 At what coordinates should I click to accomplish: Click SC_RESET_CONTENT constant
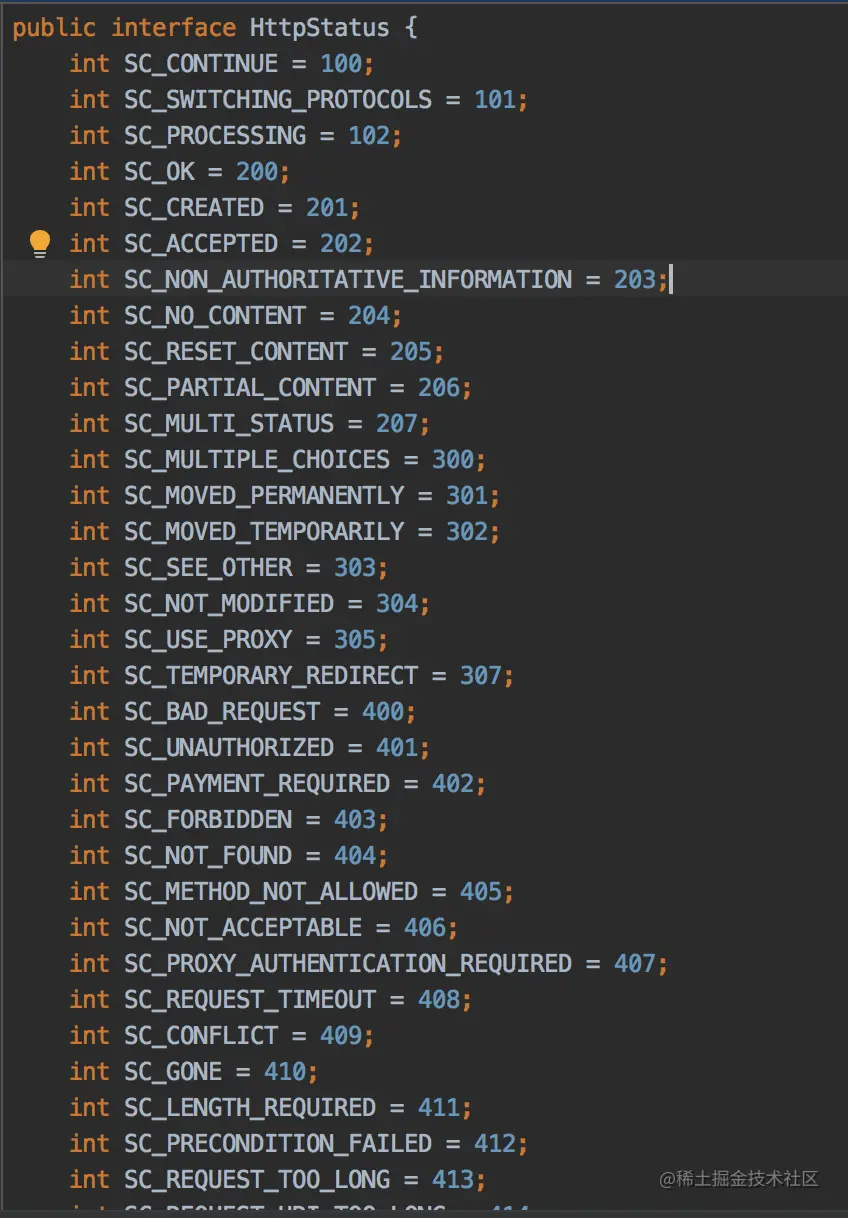pos(236,352)
